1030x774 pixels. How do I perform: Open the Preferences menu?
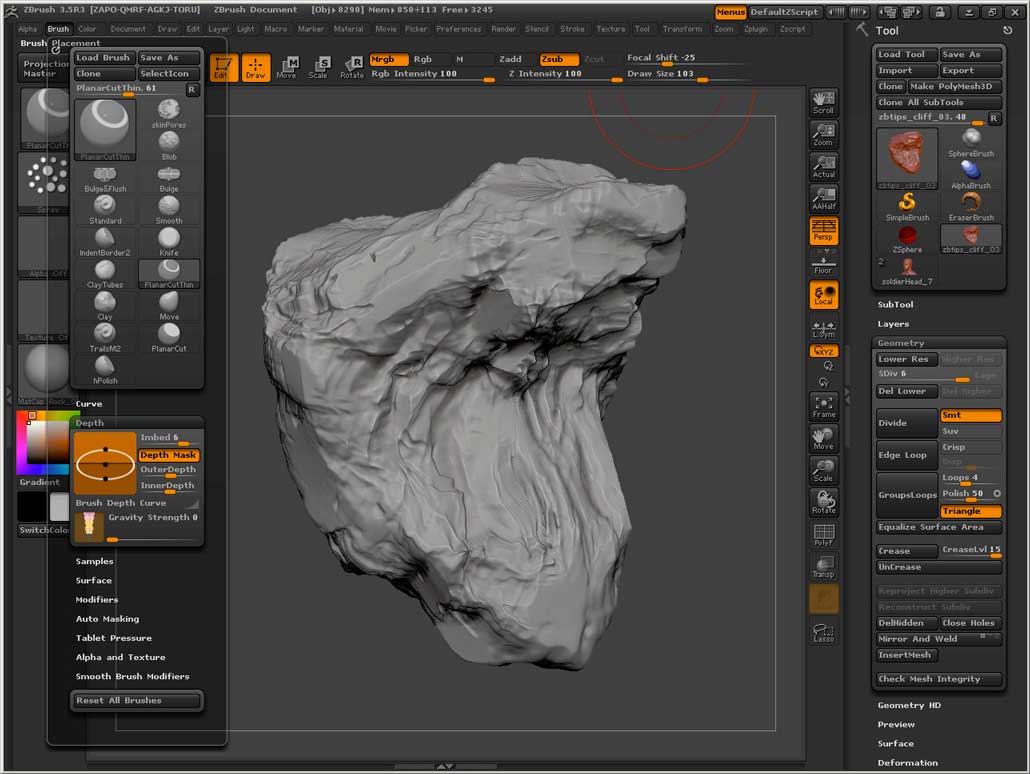coord(458,29)
